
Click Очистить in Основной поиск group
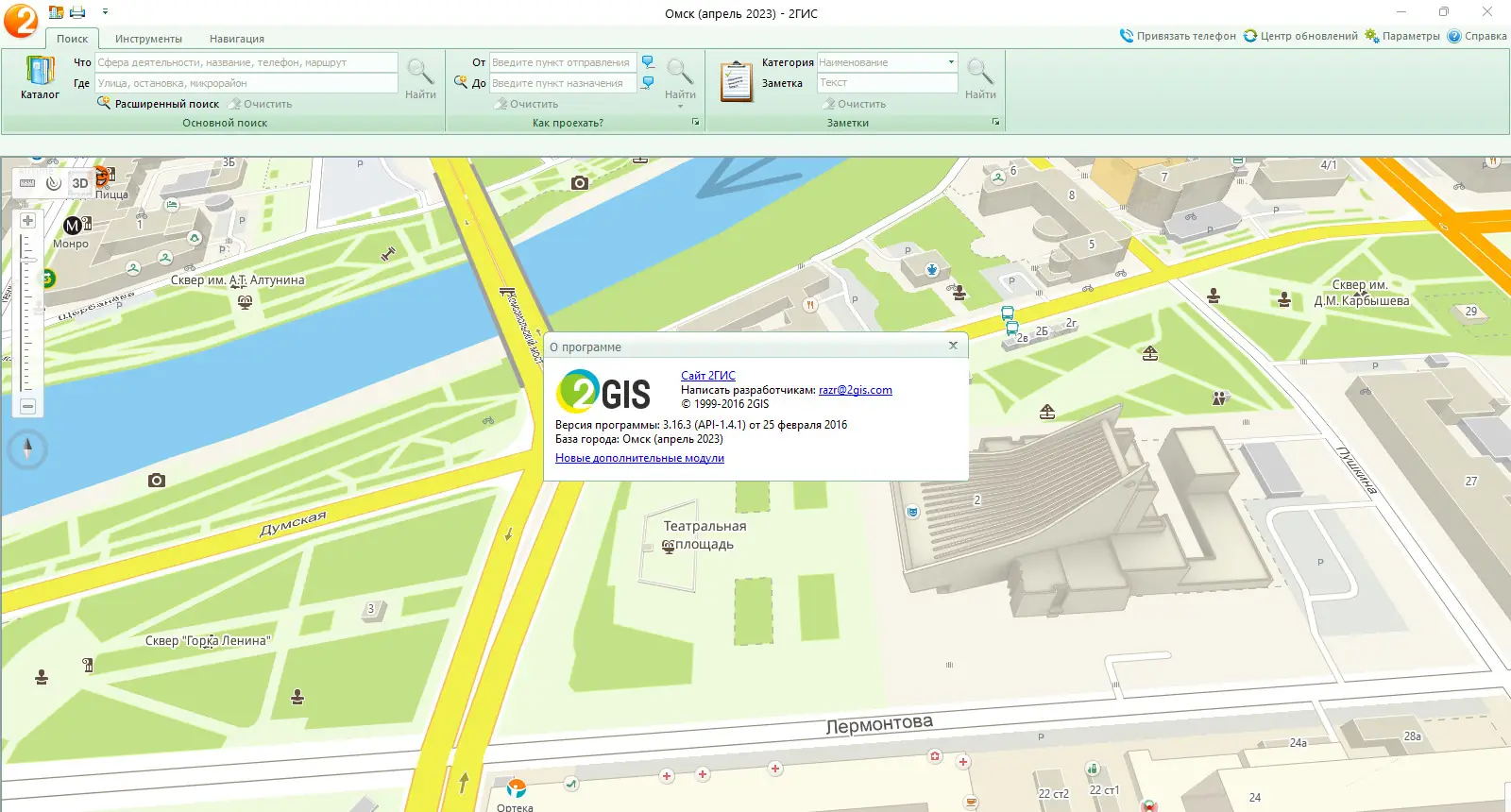[x=261, y=104]
